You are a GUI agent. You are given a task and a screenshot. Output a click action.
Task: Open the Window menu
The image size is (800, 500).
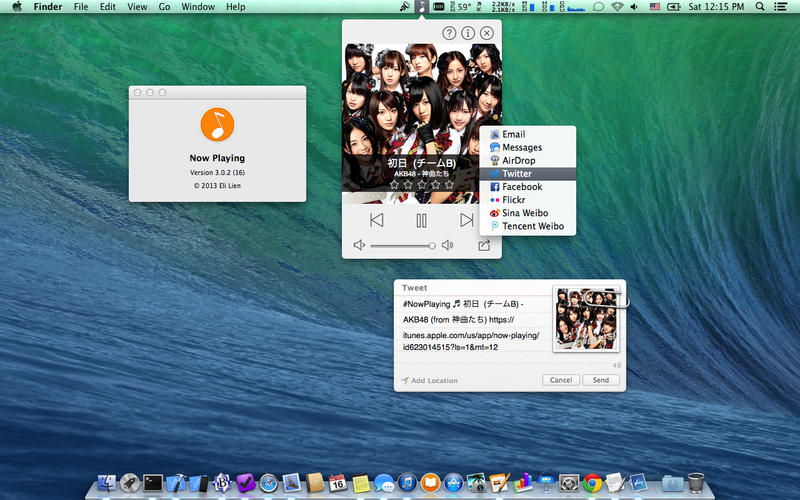pyautogui.click(x=198, y=7)
